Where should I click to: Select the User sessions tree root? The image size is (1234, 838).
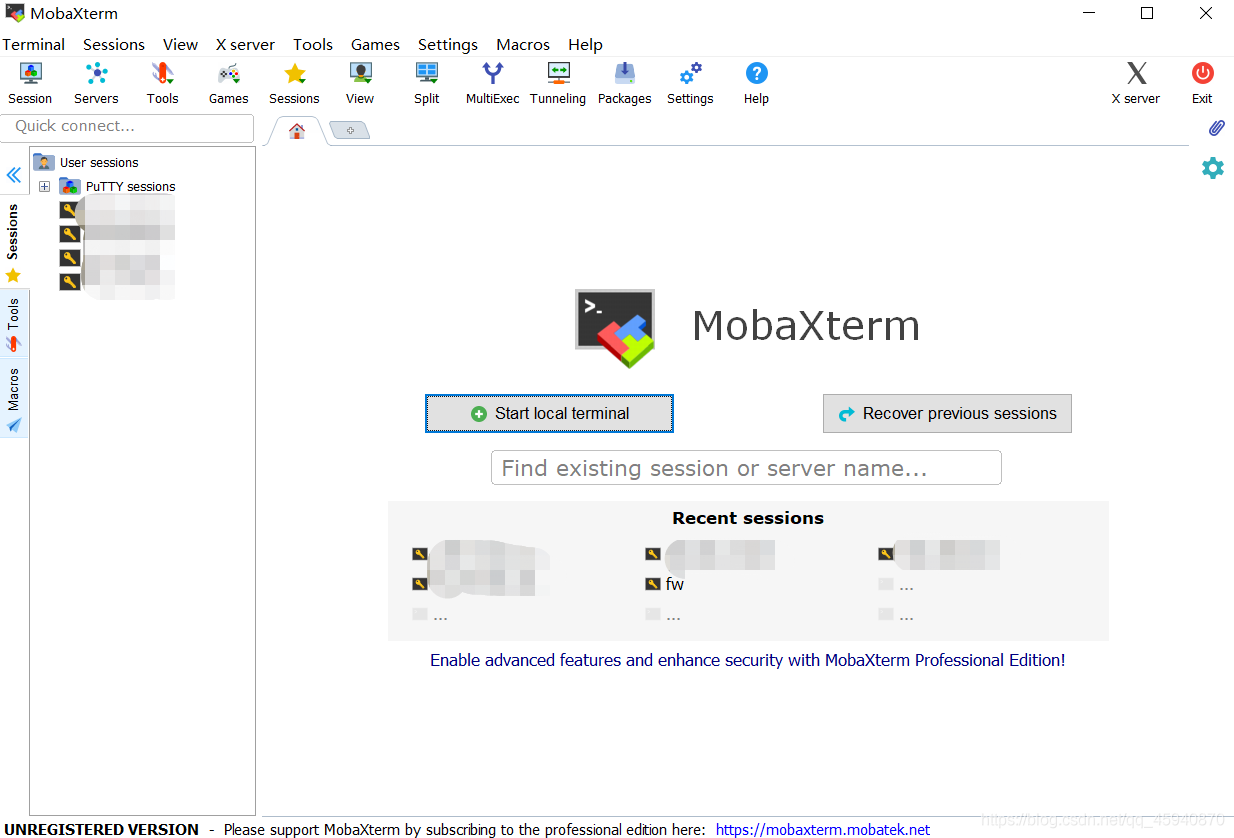[x=86, y=162]
